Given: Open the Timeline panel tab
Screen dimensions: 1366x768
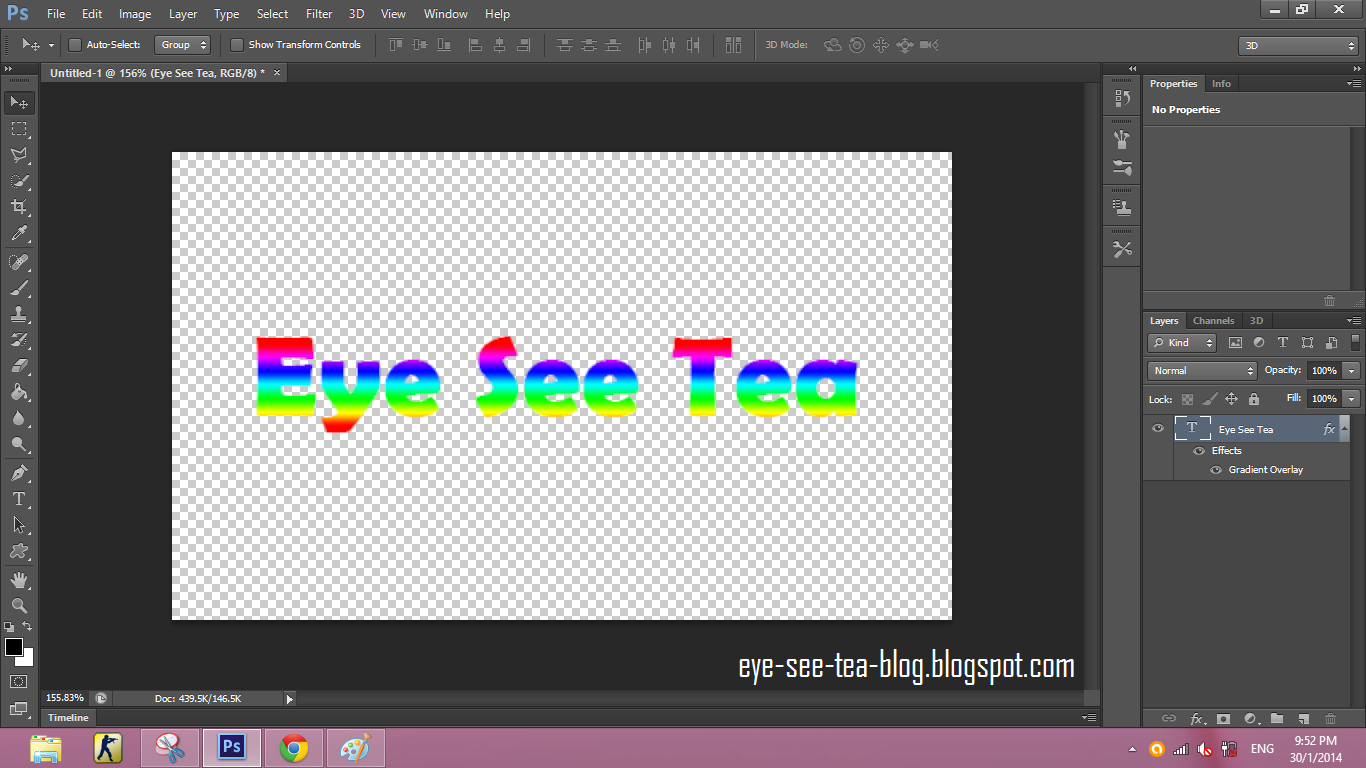Looking at the screenshot, I should coord(69,718).
